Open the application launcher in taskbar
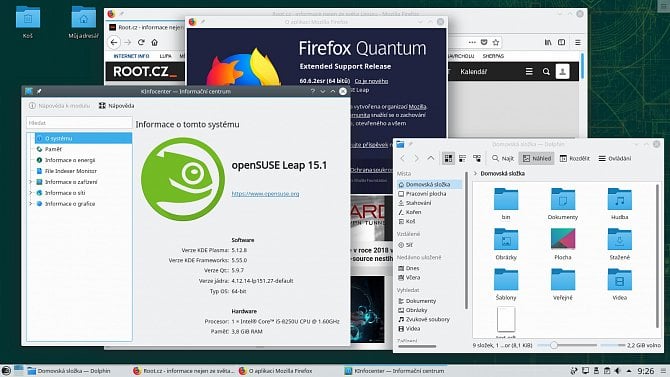 coord(6,371)
